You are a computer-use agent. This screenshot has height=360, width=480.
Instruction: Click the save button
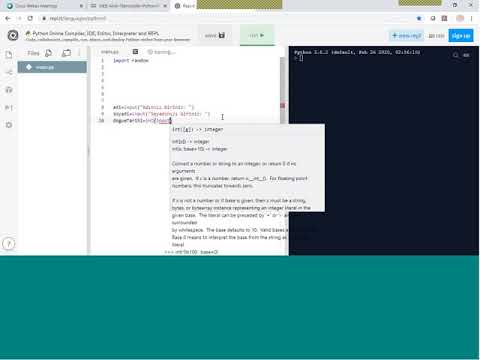[x=215, y=35]
